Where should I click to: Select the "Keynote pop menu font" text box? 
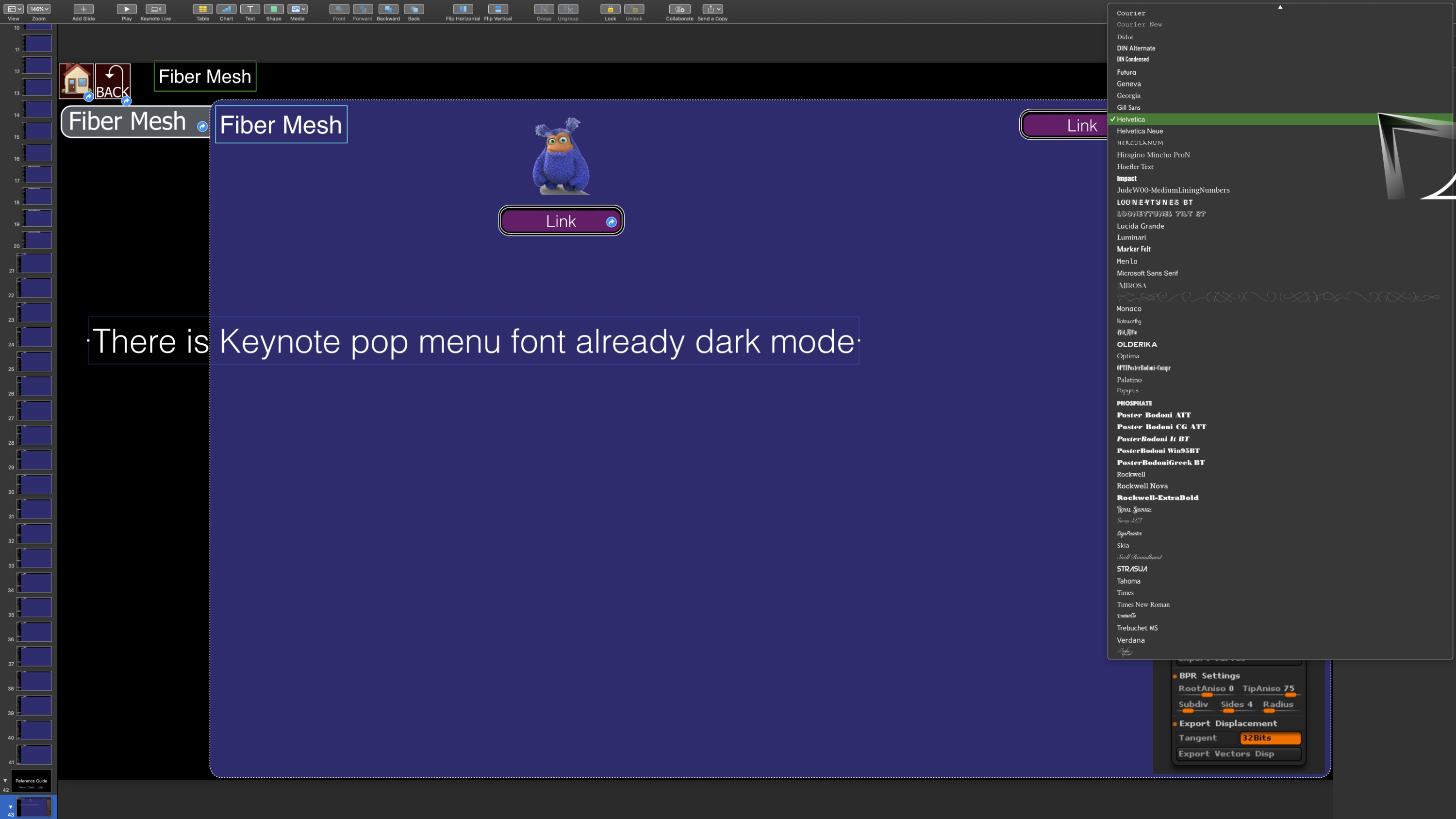474,341
